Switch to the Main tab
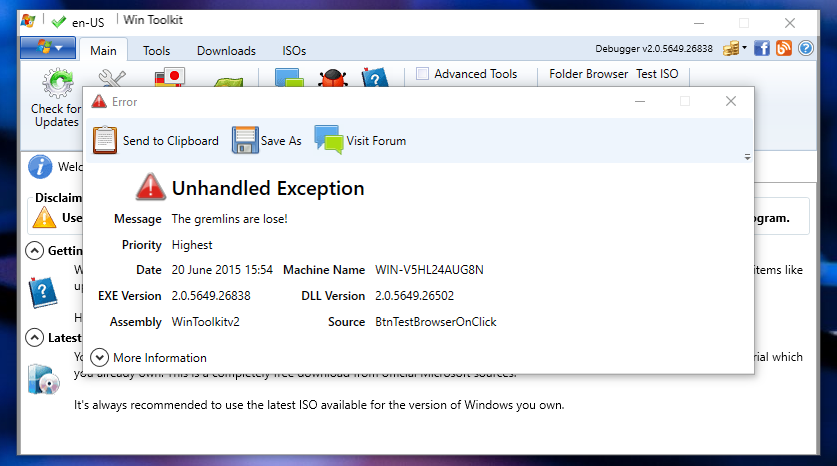The image size is (837, 466). tap(103, 51)
